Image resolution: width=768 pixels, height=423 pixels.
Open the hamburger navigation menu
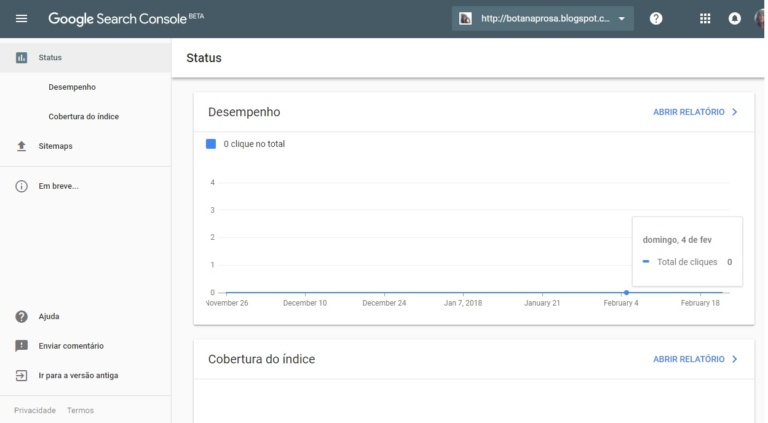click(x=21, y=19)
